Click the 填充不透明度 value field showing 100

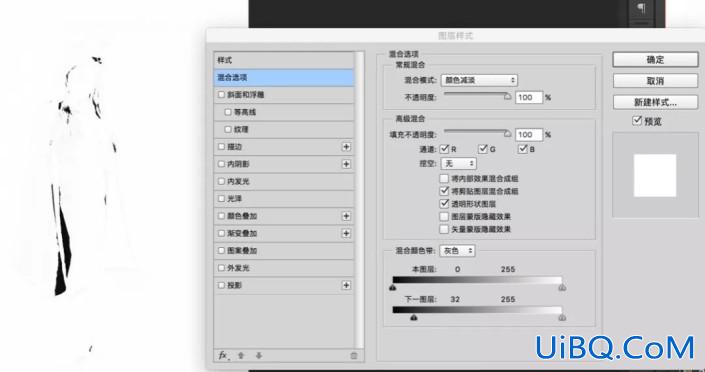[x=529, y=134]
